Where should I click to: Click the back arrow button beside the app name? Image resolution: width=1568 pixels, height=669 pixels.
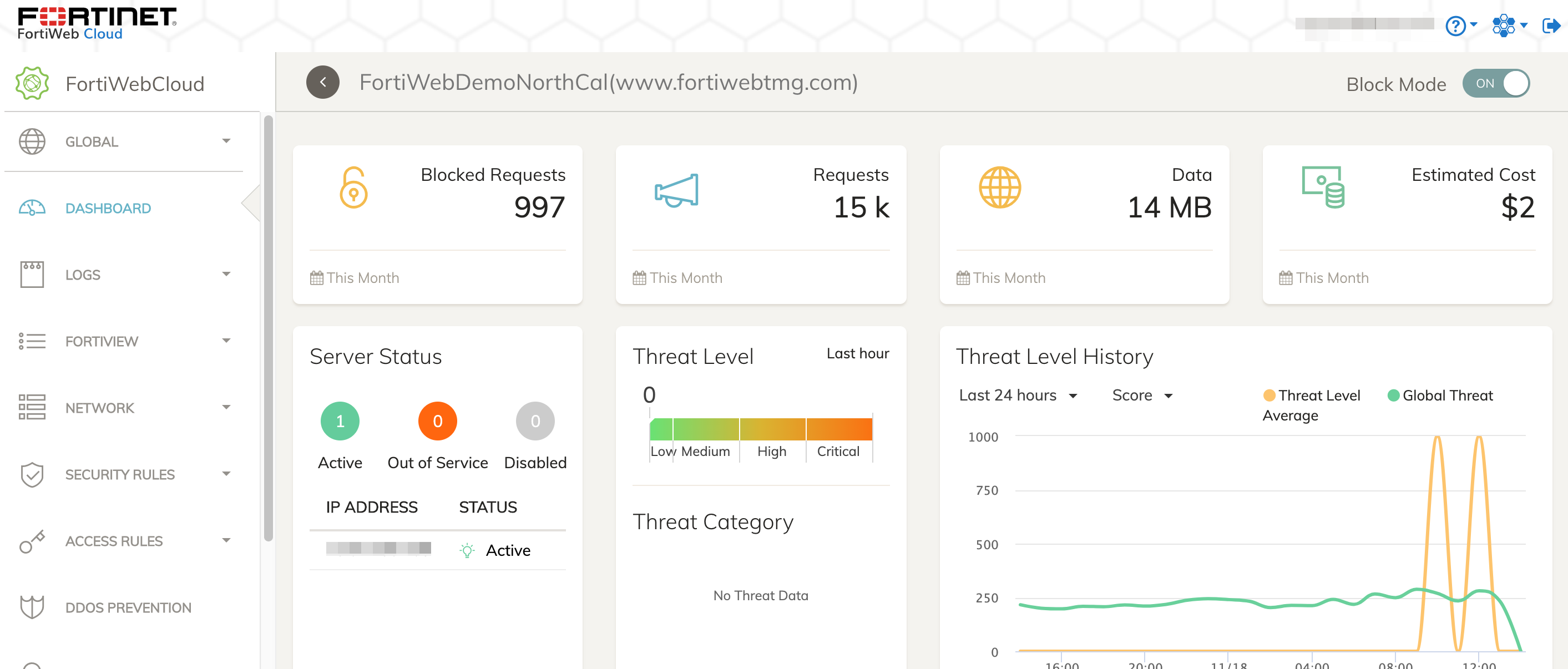[x=322, y=82]
